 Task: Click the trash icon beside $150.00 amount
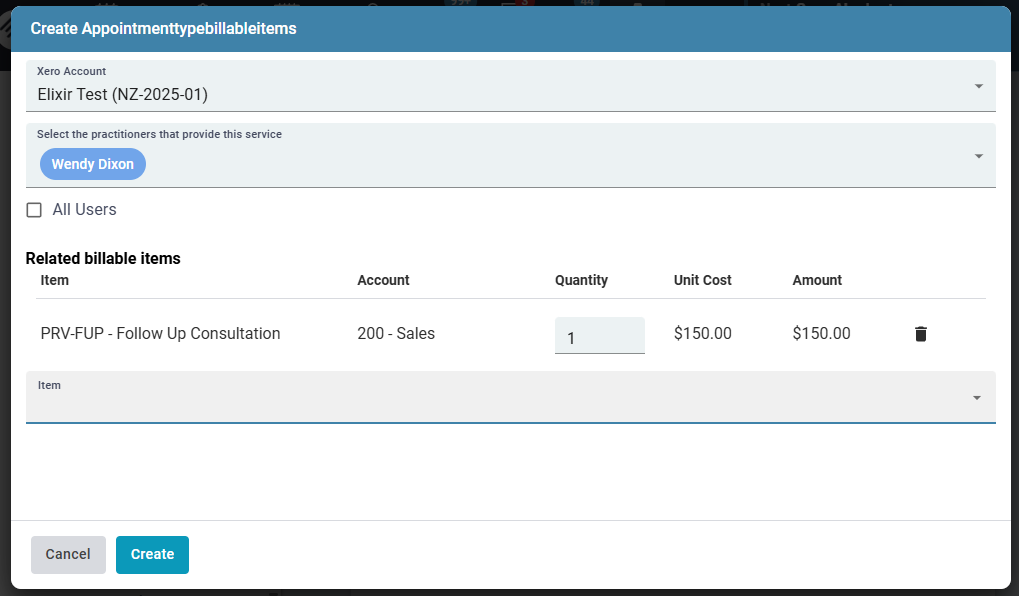(x=920, y=333)
